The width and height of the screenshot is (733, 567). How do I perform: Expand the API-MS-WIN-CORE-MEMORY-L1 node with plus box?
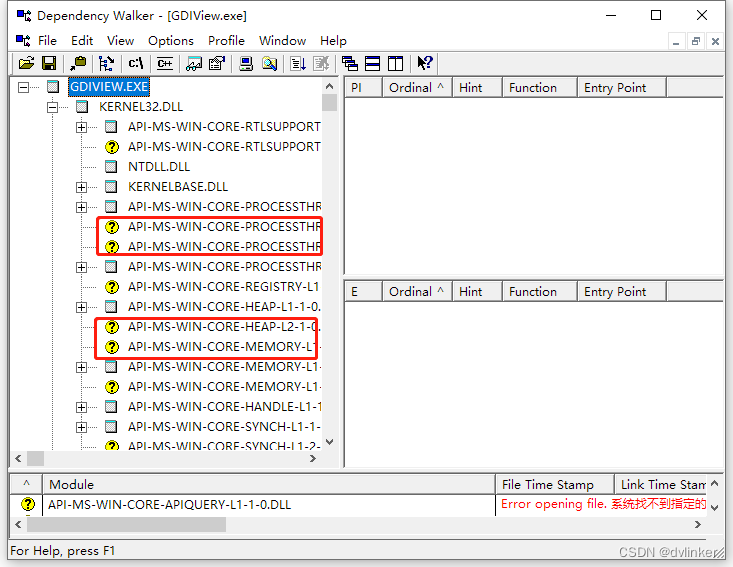pos(82,367)
